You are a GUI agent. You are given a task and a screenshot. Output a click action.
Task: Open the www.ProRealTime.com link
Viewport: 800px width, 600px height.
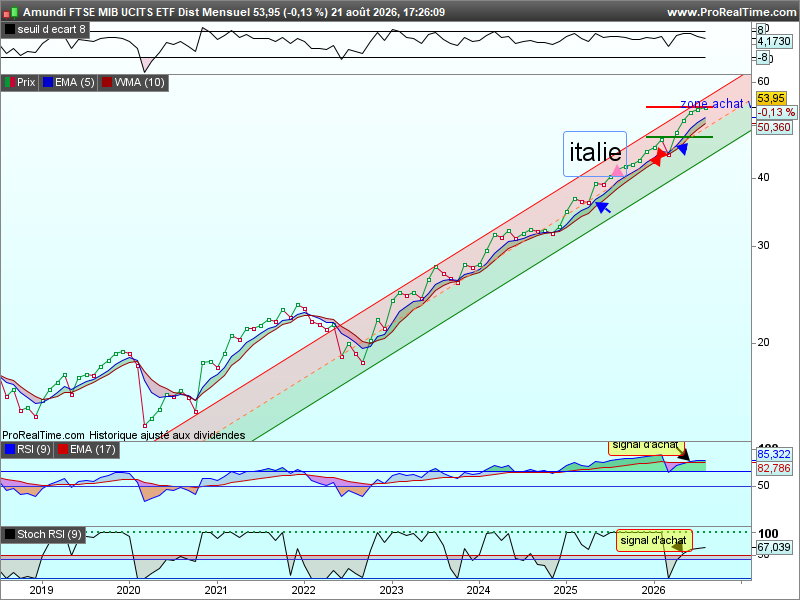click(x=732, y=12)
